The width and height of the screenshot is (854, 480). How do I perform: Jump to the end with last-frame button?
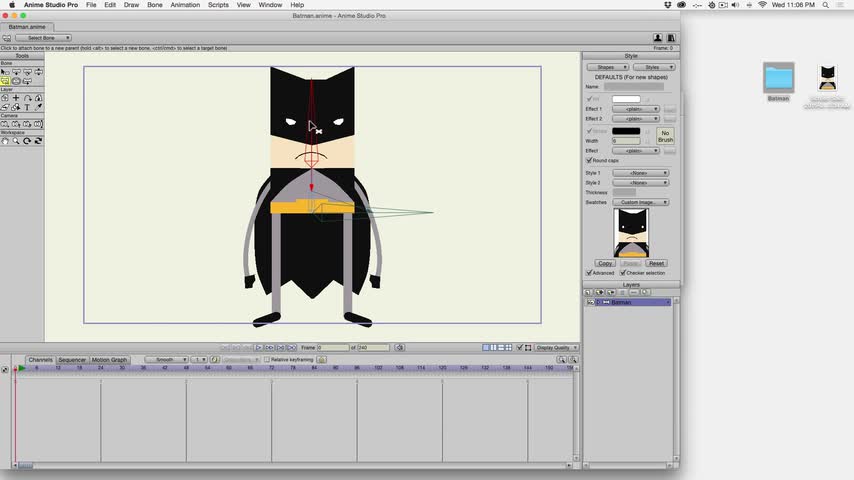[292, 348]
